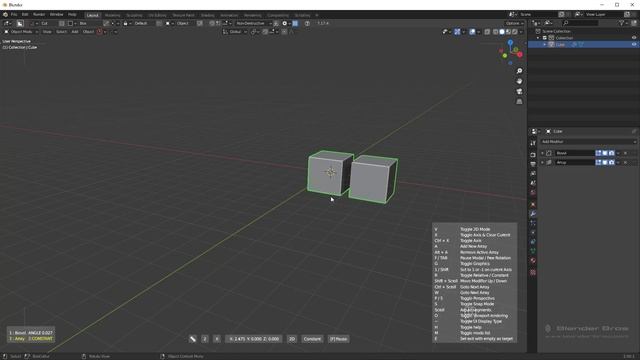Toggle Bevel modifier viewport display
The image size is (640, 360).
tap(605, 153)
